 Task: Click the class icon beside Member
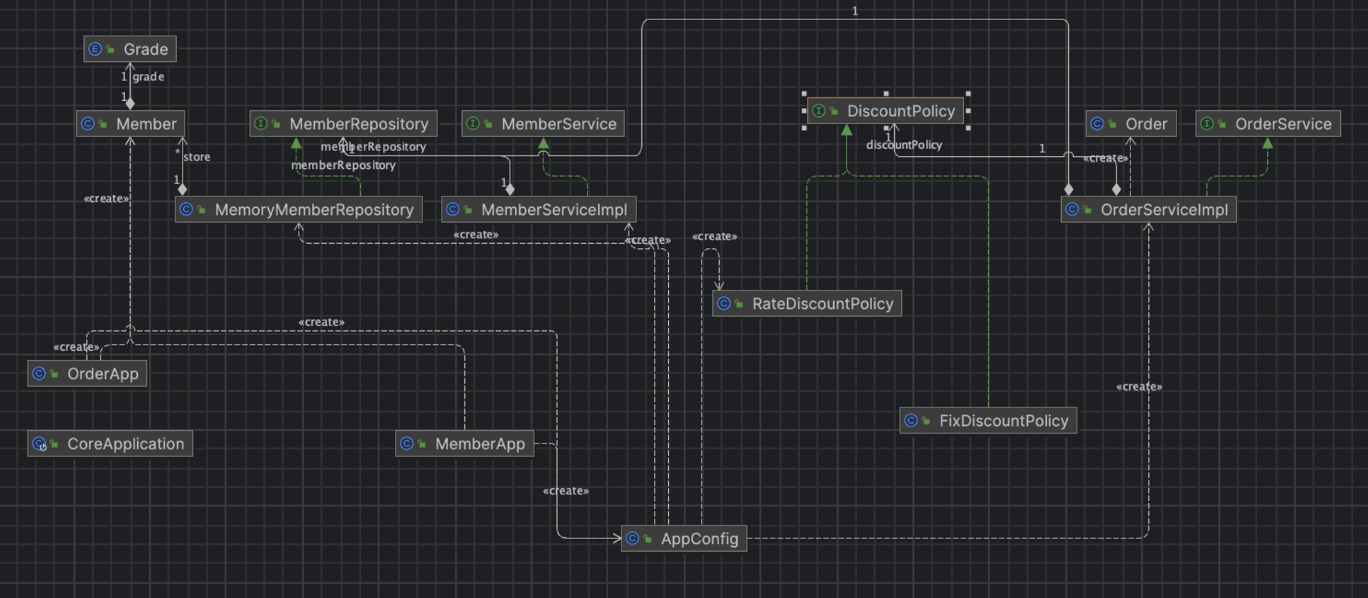pyautogui.click(x=87, y=124)
